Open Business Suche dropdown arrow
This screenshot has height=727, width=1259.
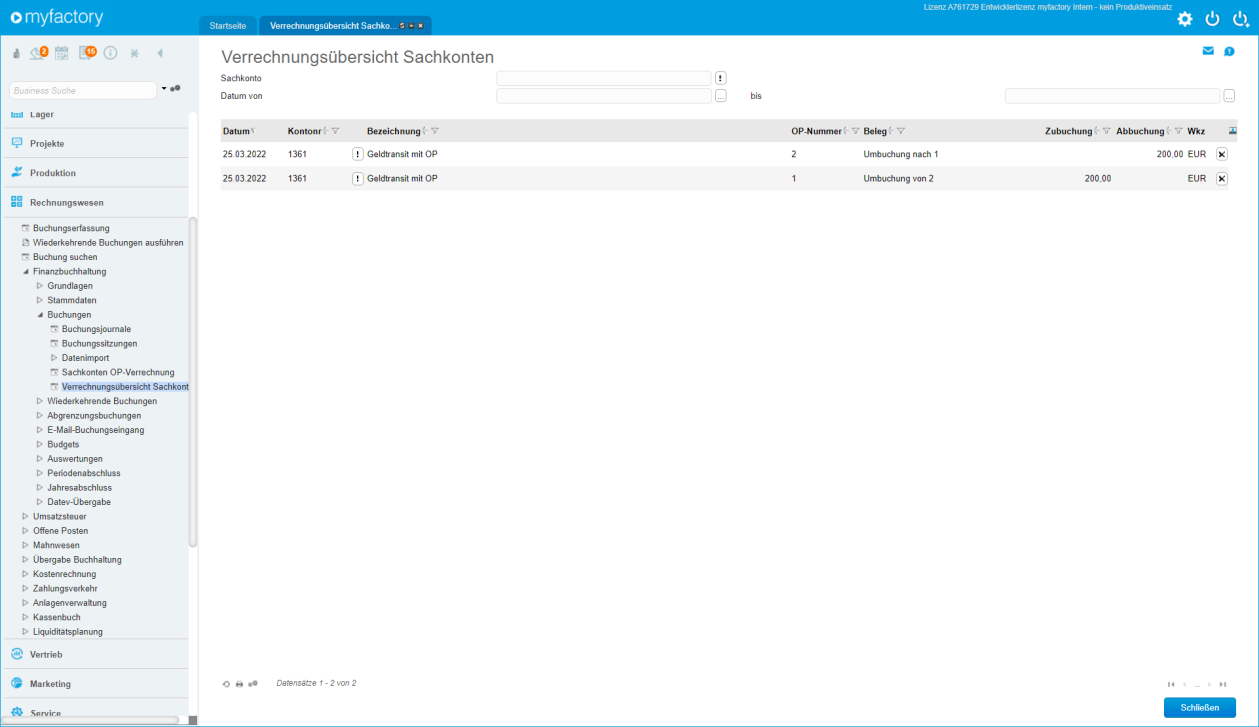pos(164,90)
